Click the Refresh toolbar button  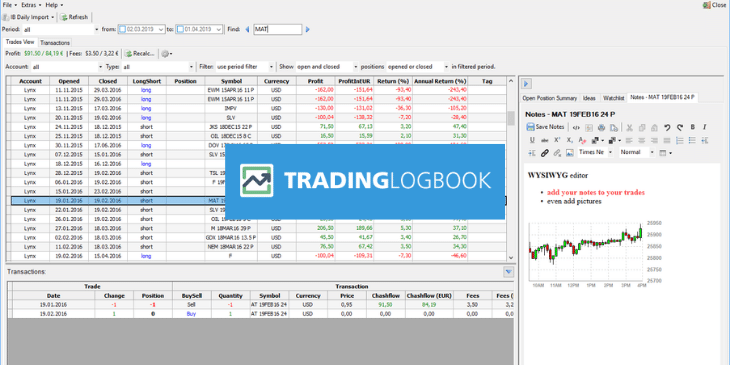(74, 17)
